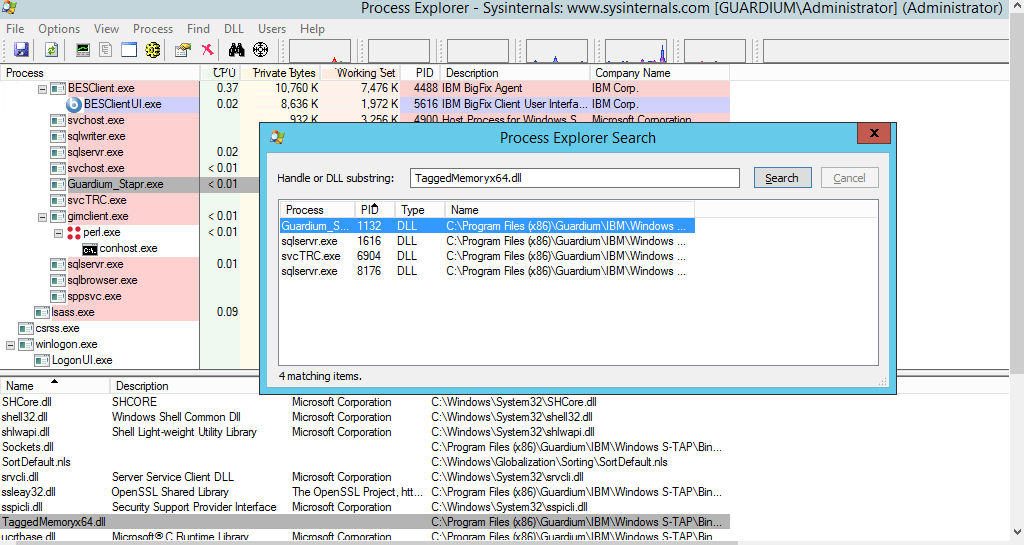Sort search results by PID column

click(376, 210)
